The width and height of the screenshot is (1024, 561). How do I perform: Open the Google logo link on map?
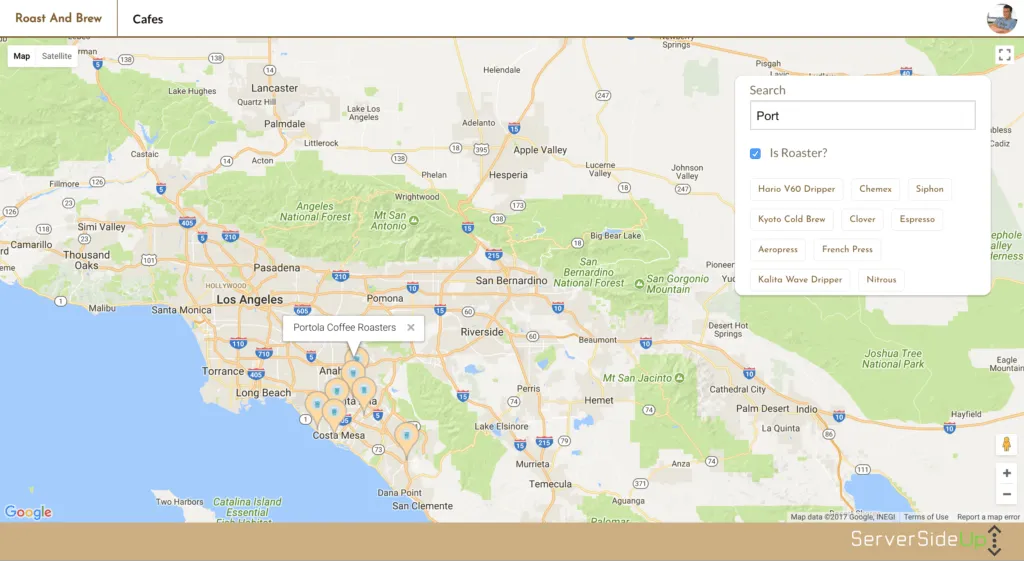28,512
